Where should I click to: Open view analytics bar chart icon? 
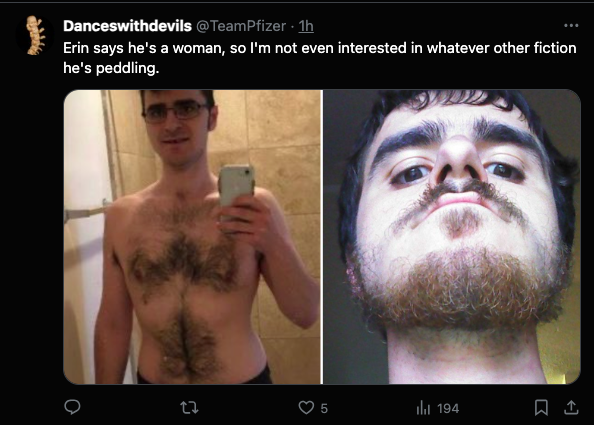pyautogui.click(x=423, y=408)
